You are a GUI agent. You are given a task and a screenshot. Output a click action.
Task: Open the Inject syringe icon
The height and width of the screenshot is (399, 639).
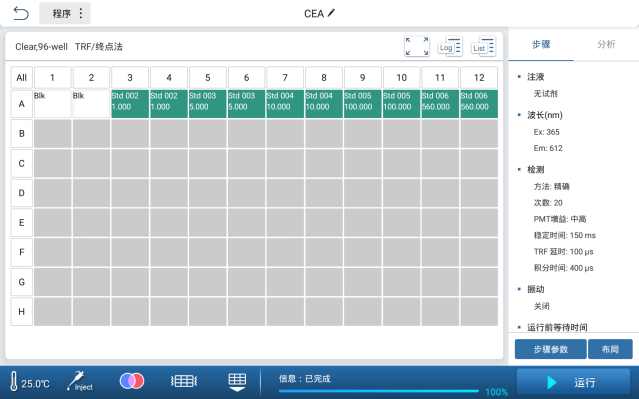tap(80, 382)
